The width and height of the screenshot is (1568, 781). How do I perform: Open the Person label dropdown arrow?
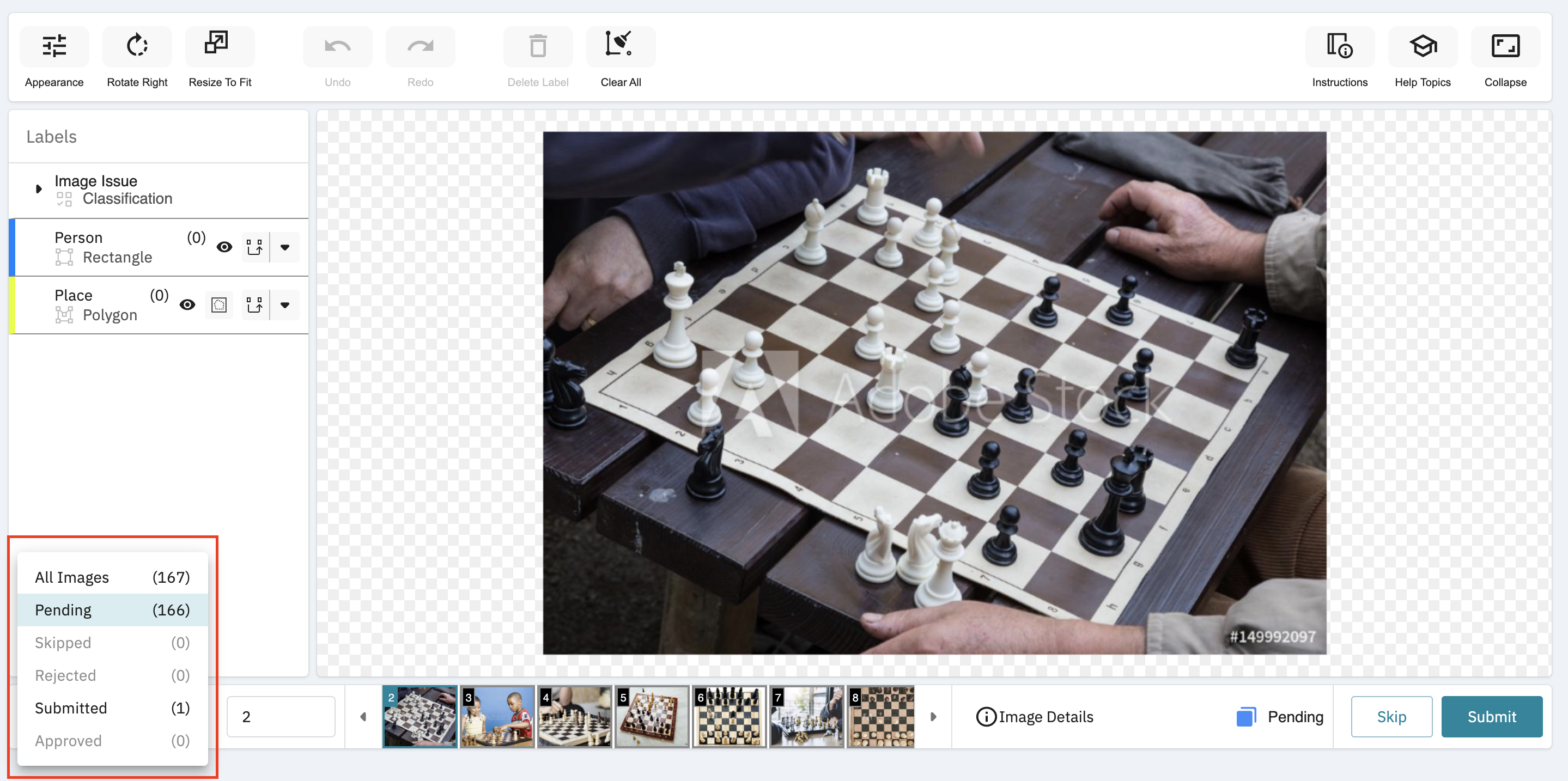[285, 247]
